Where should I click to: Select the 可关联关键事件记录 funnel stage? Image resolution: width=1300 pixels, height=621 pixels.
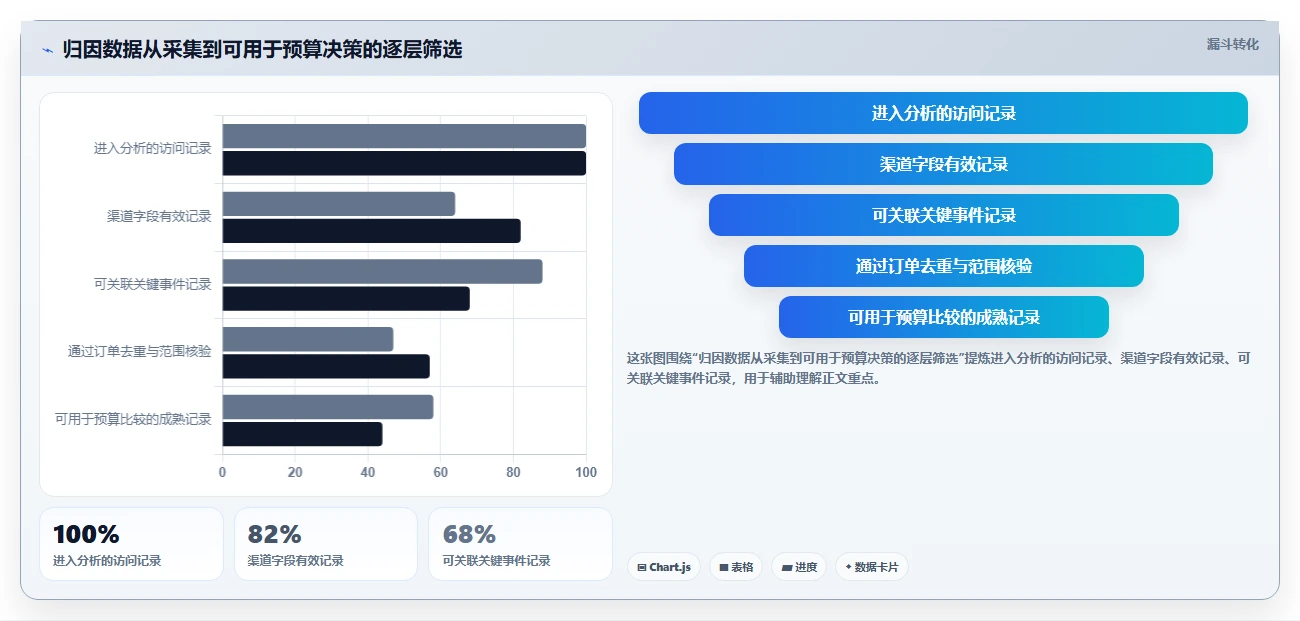pos(943,215)
